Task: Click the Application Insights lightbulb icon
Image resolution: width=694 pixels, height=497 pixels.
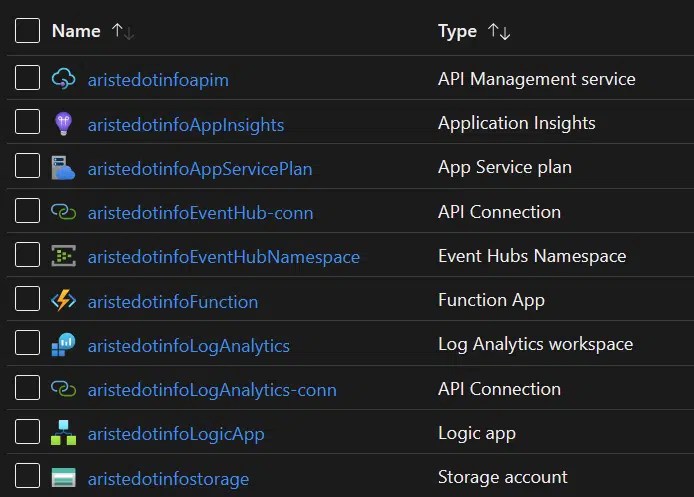Action: click(63, 124)
